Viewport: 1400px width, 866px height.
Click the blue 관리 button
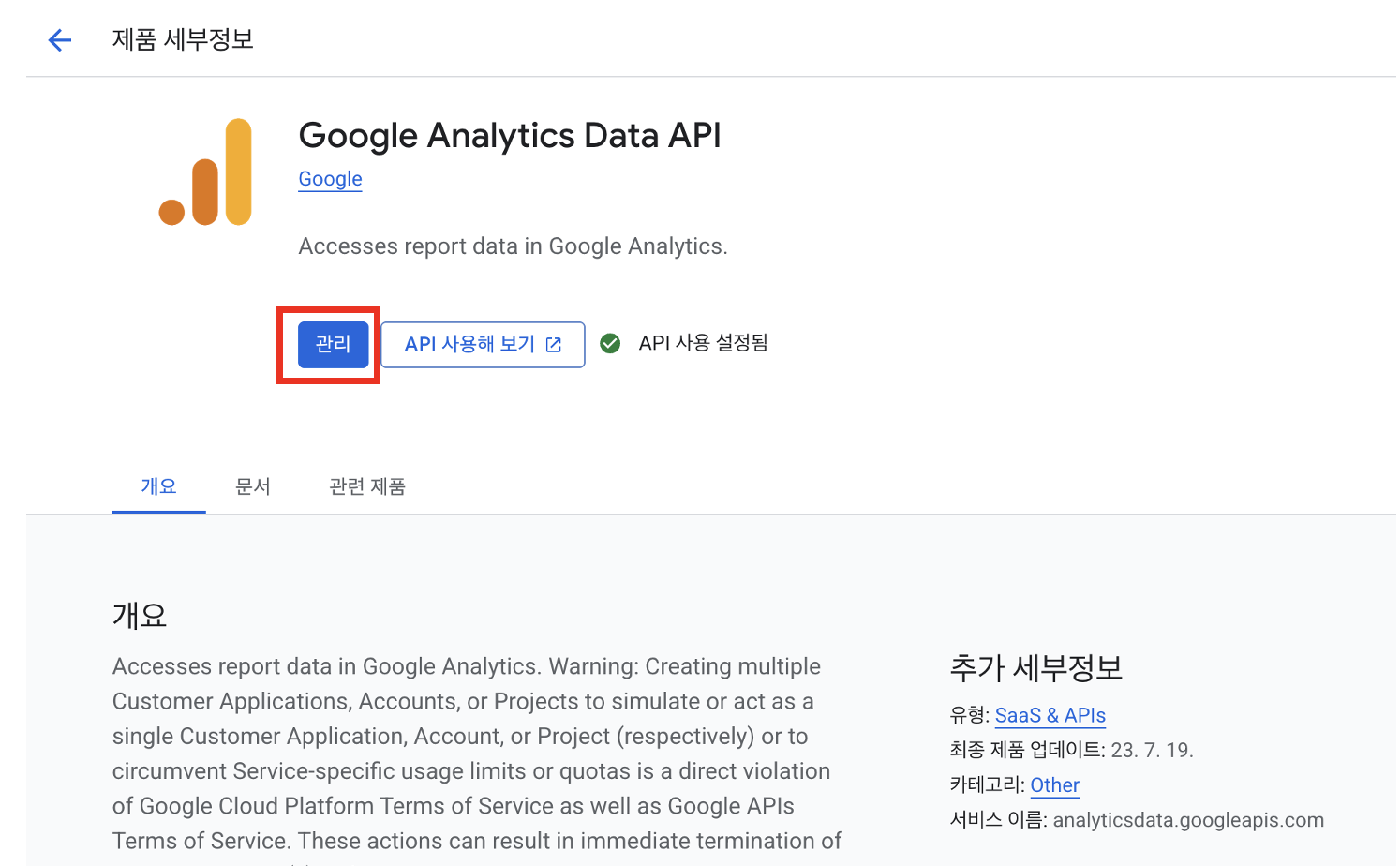[x=333, y=344]
